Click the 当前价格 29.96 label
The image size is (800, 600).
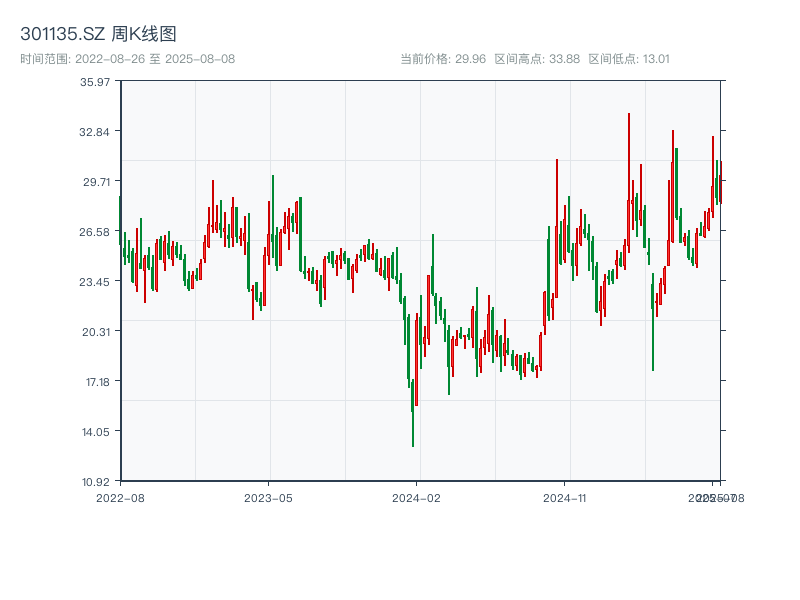click(x=442, y=59)
